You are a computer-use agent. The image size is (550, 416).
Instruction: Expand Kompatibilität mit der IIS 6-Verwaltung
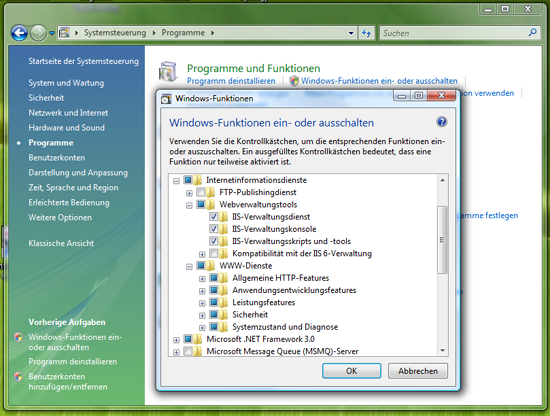coord(202,254)
